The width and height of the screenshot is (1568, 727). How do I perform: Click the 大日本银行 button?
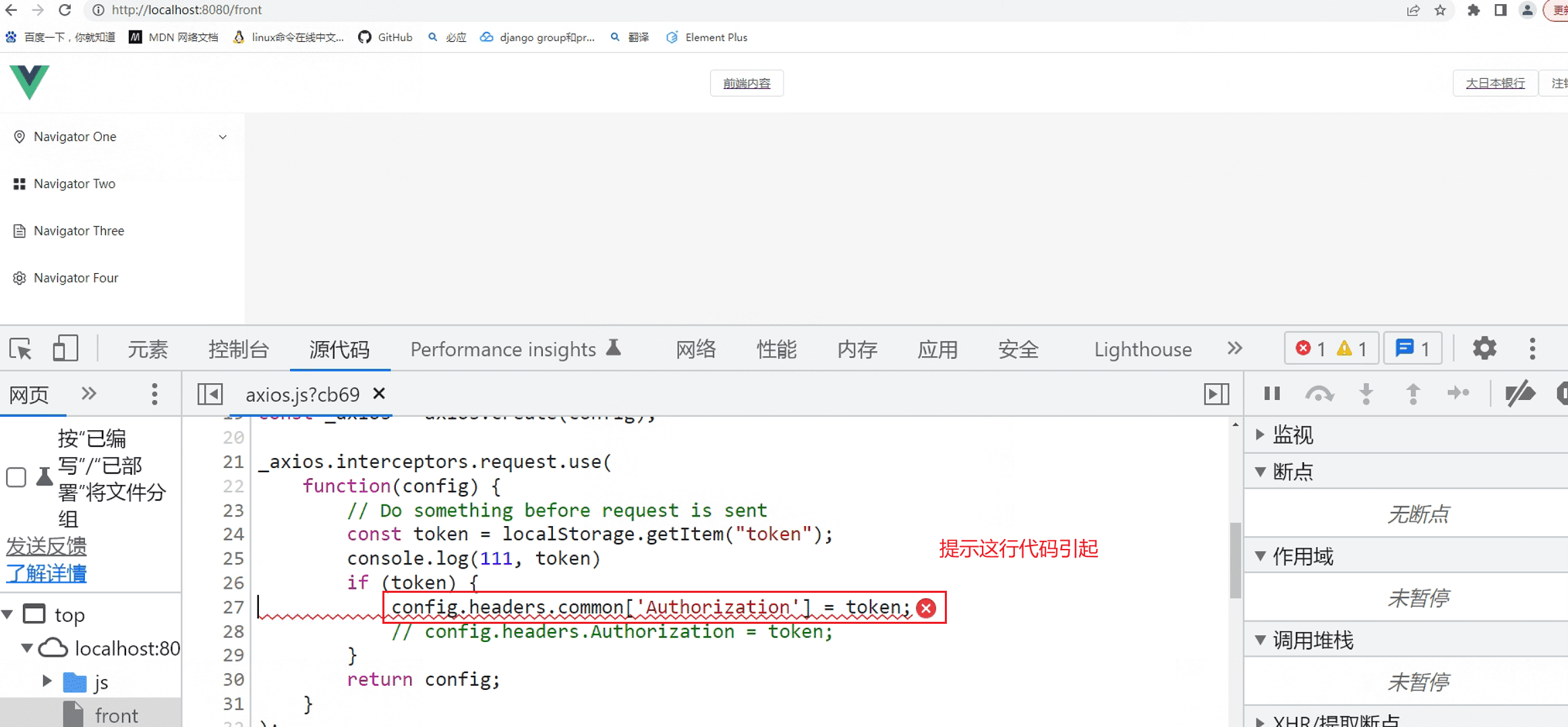click(1495, 83)
